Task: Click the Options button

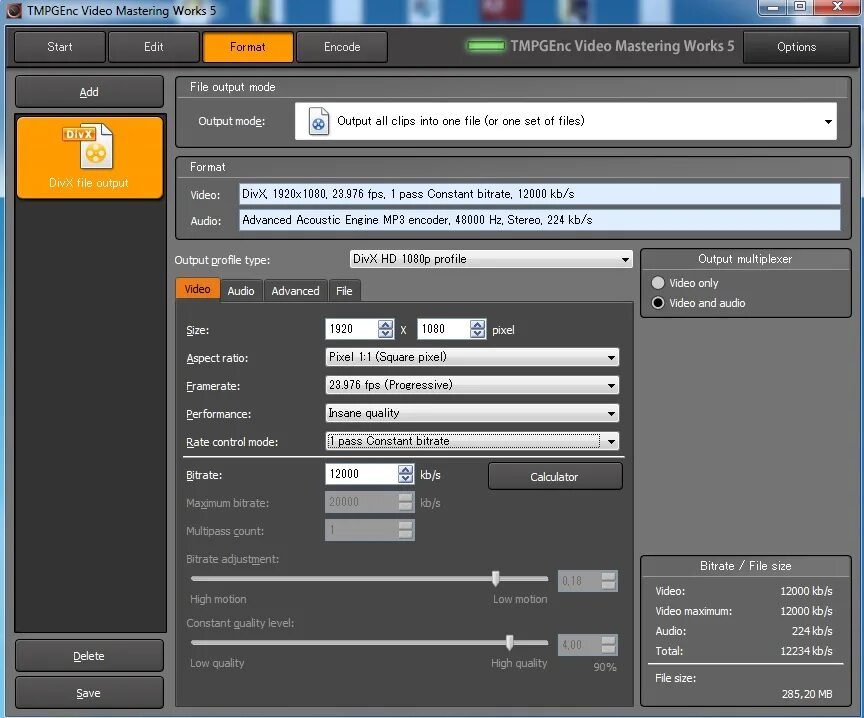Action: tap(796, 47)
